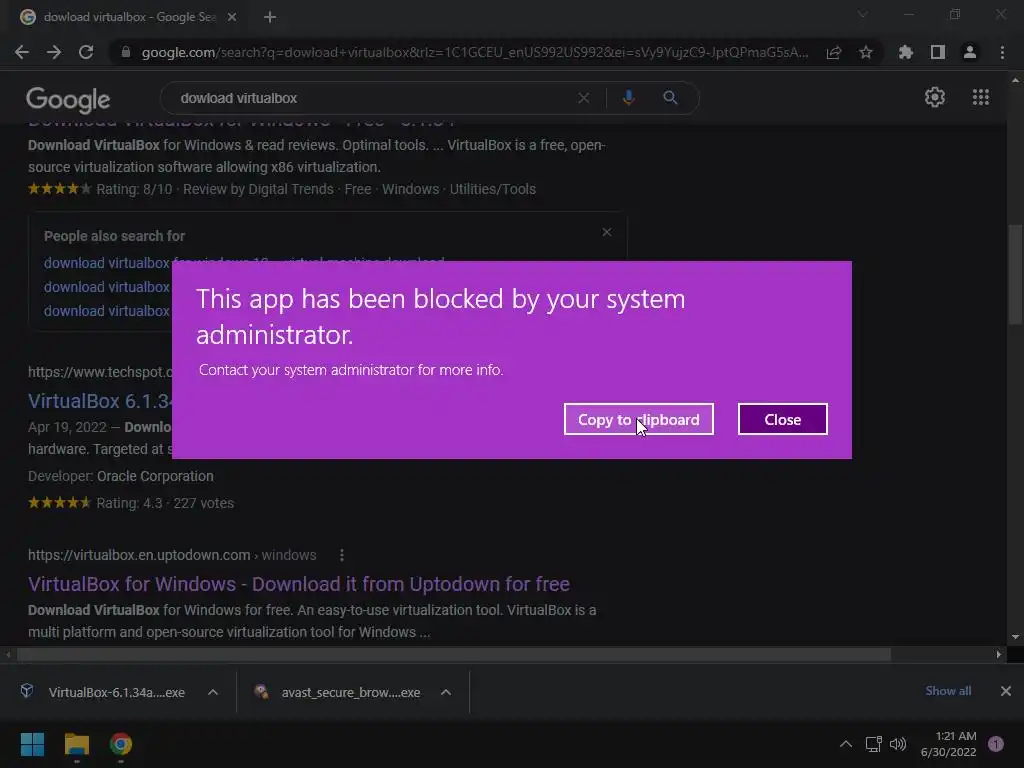Go forward in browser history
The height and width of the screenshot is (768, 1024).
coord(54,52)
